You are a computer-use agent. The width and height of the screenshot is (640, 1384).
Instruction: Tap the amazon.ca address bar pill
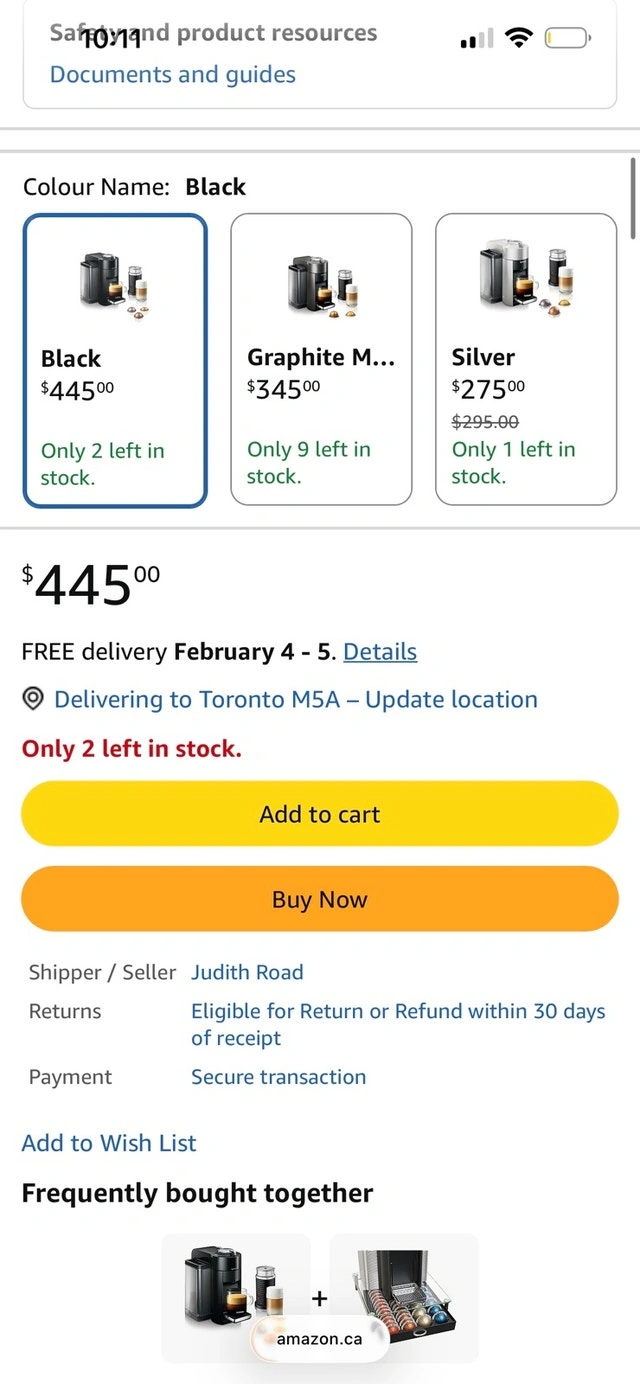pos(320,1339)
